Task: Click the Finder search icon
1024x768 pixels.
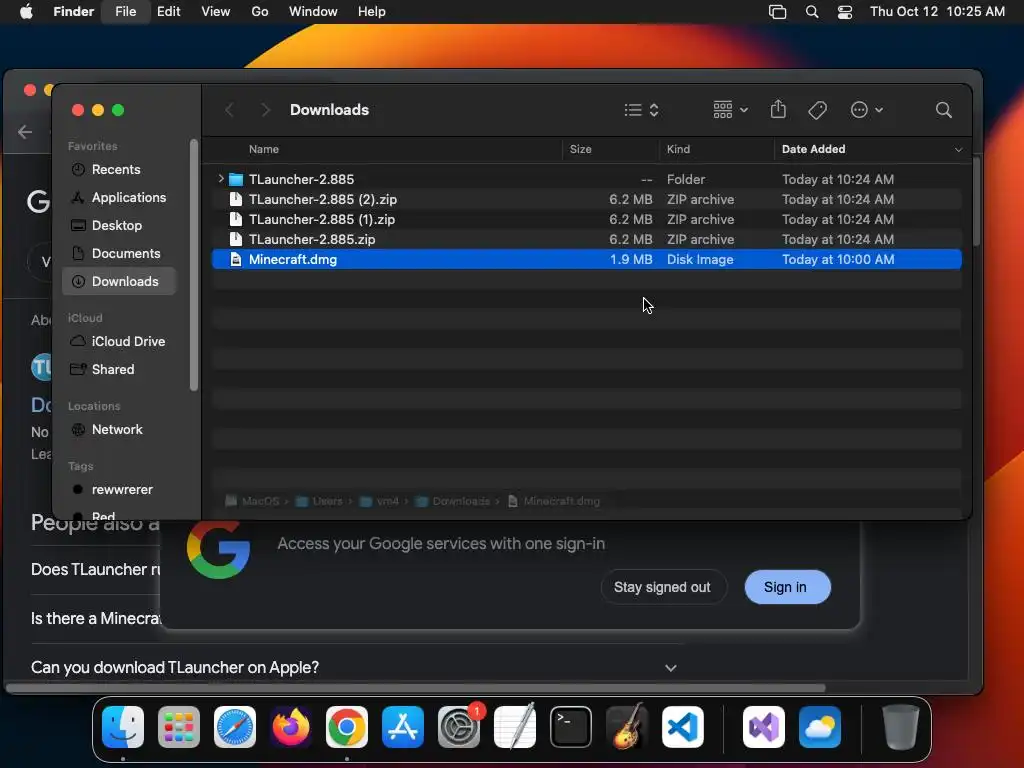Action: pos(944,110)
